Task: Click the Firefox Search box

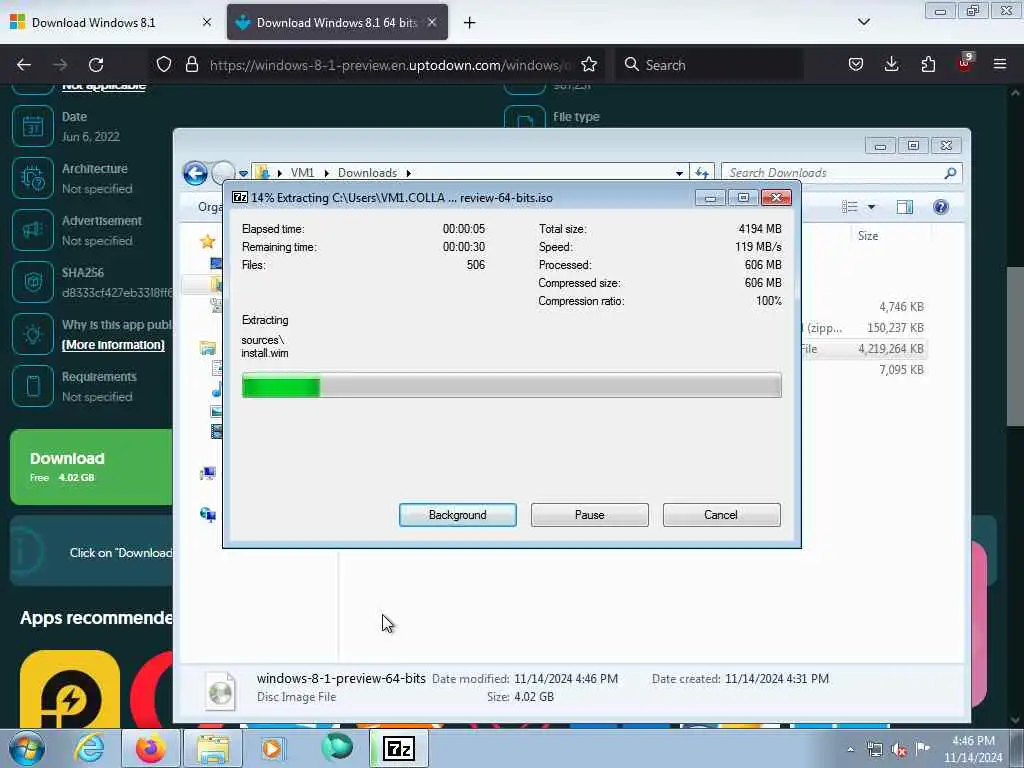Action: pyautogui.click(x=709, y=65)
